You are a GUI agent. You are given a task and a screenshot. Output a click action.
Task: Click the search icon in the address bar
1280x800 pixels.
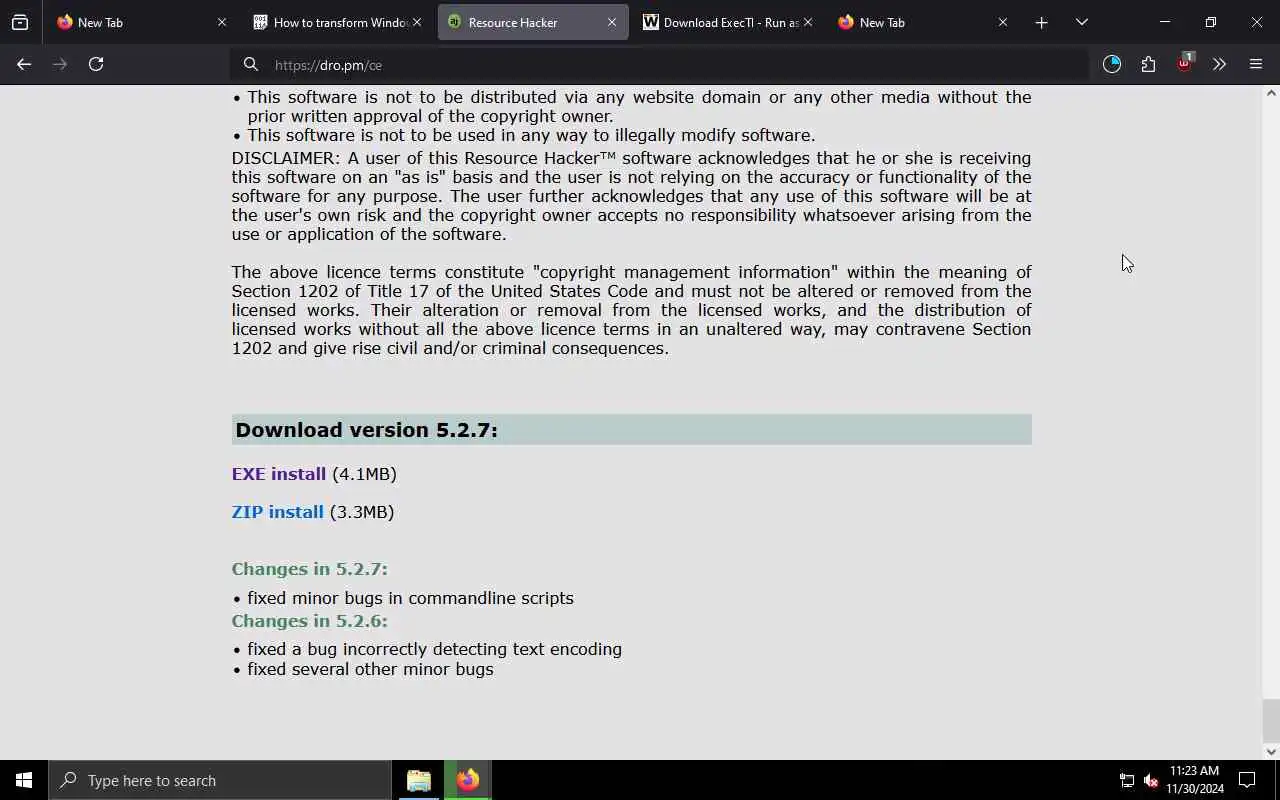click(251, 64)
